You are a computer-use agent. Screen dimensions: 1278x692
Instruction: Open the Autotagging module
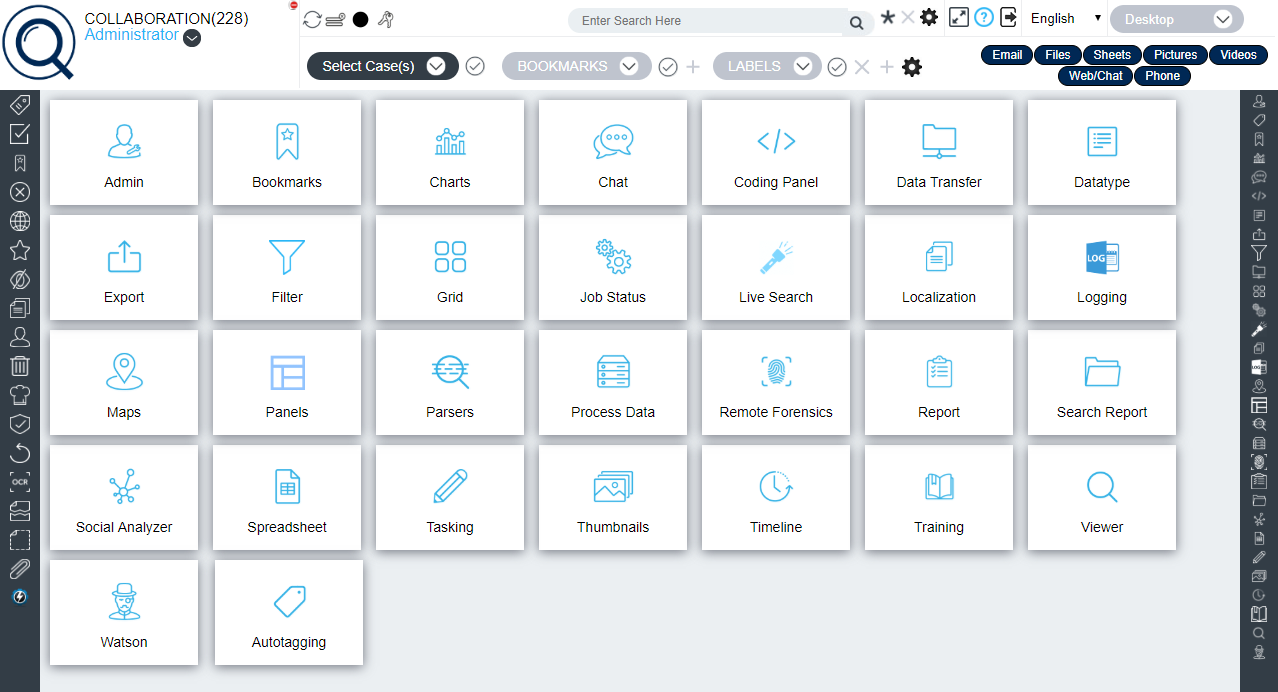tap(288, 612)
